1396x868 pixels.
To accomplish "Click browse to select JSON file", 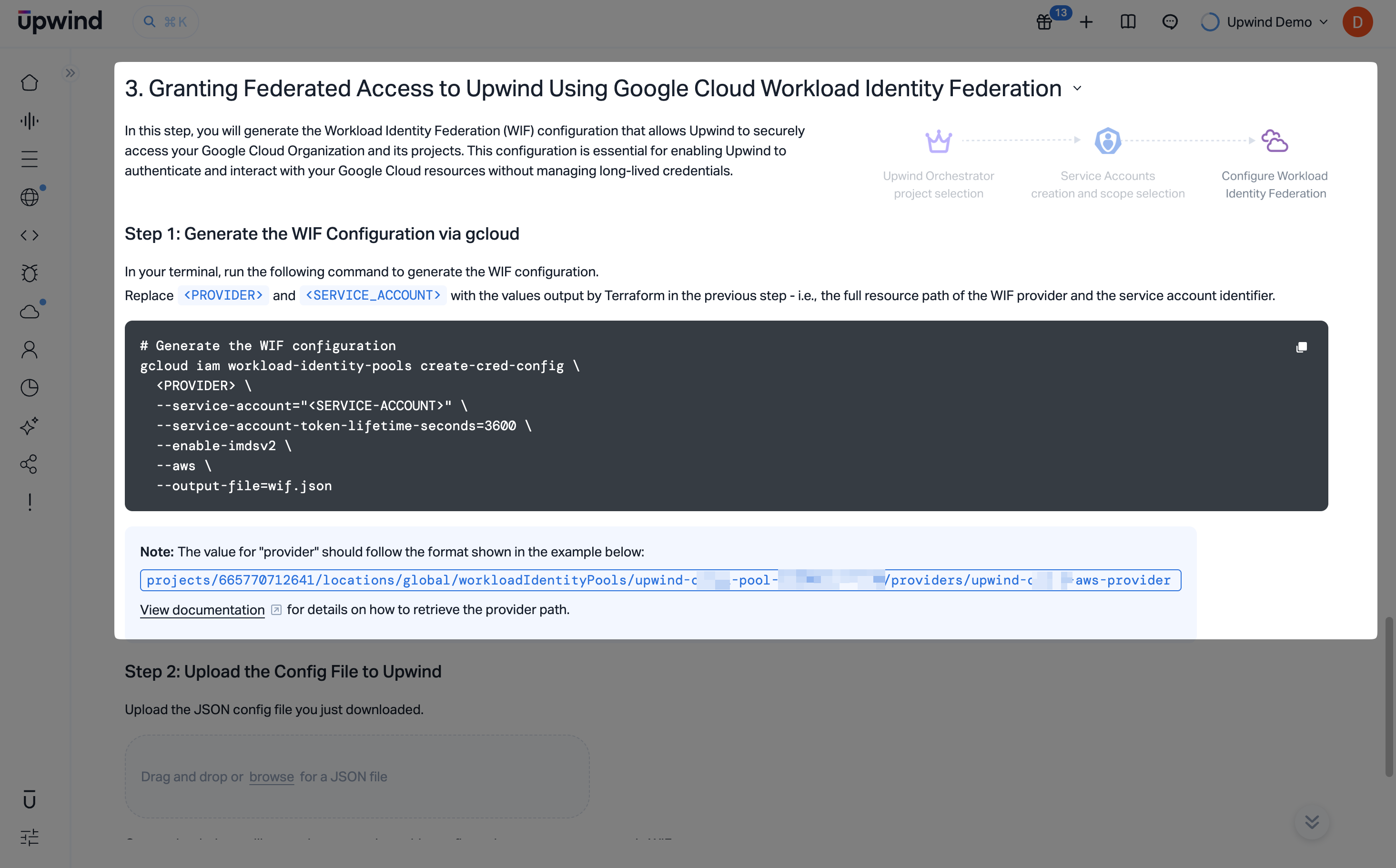I will point(272,777).
